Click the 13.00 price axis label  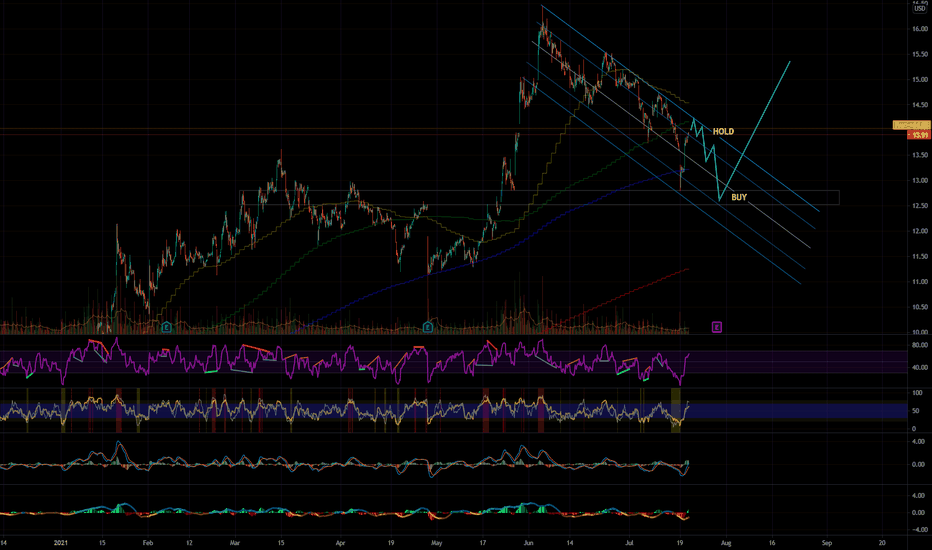[920, 180]
